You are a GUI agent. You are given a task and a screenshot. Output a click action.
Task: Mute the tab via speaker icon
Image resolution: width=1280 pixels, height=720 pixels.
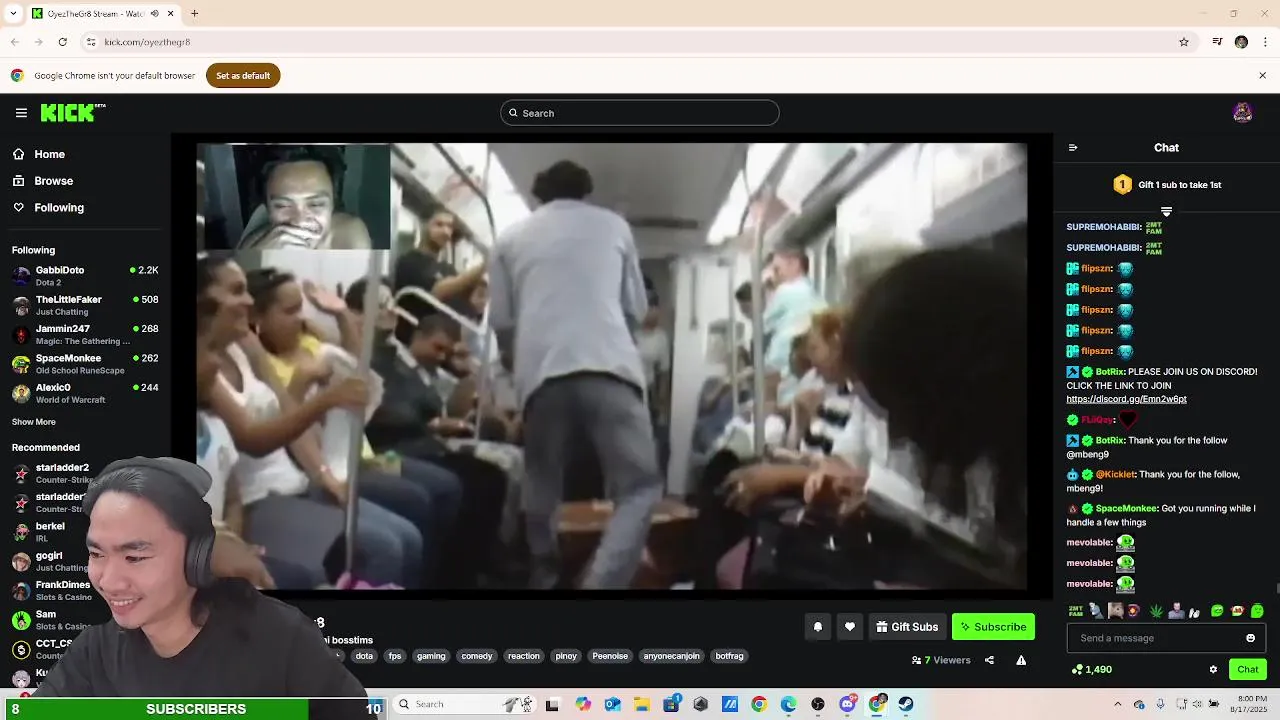(154, 14)
